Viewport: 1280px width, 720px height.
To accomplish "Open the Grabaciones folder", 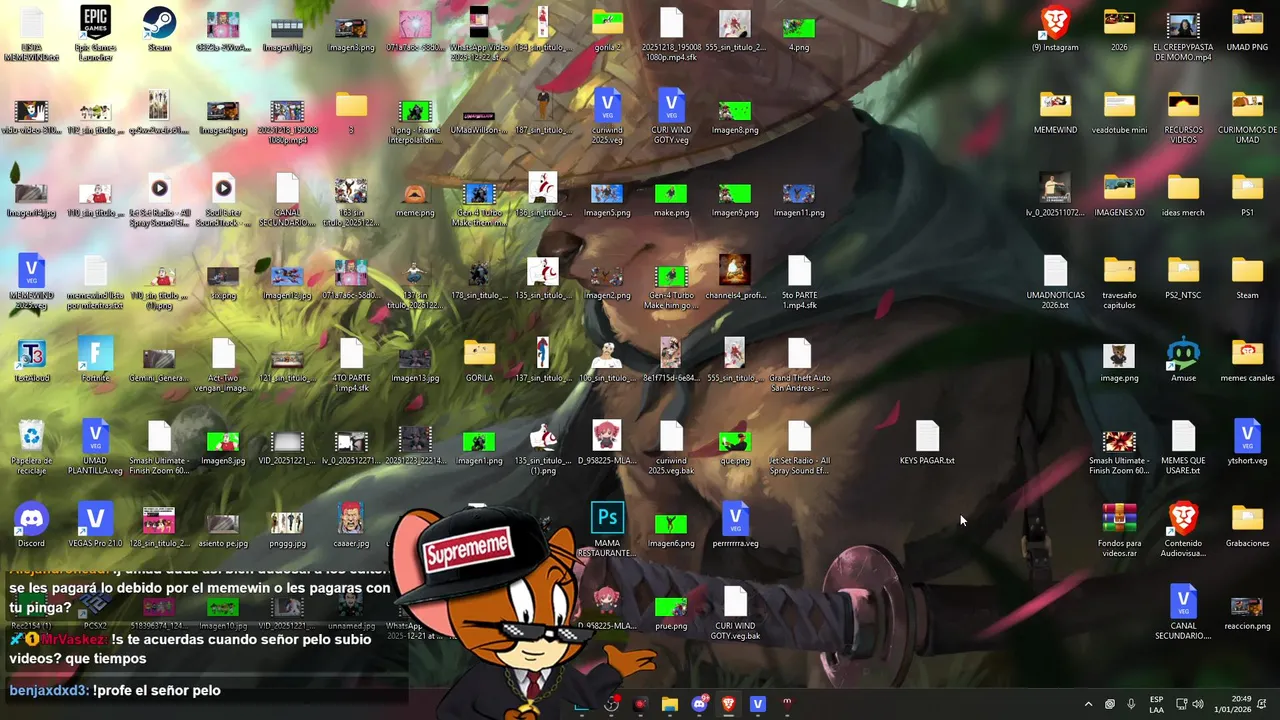I will (x=1247, y=526).
